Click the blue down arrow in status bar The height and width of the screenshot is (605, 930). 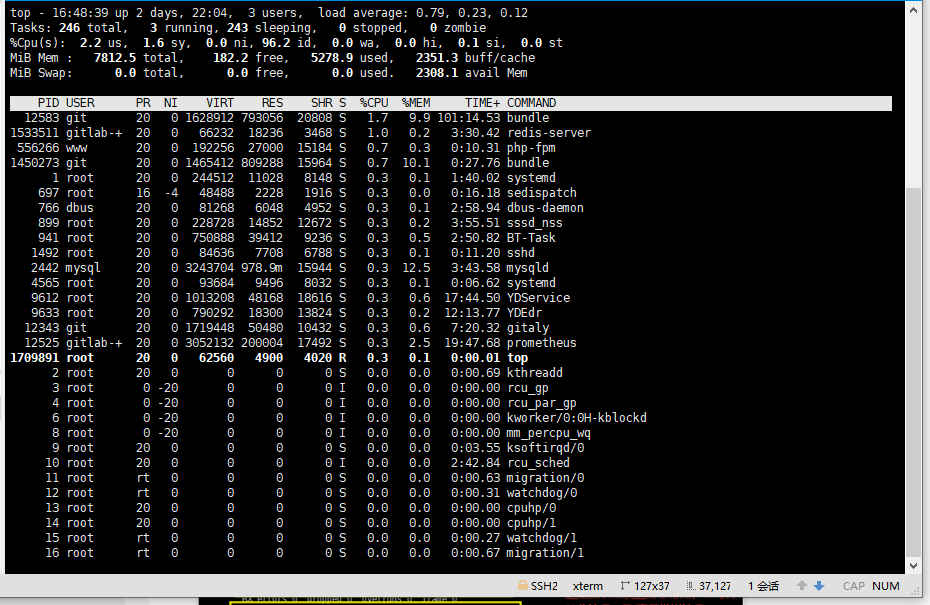[x=819, y=585]
